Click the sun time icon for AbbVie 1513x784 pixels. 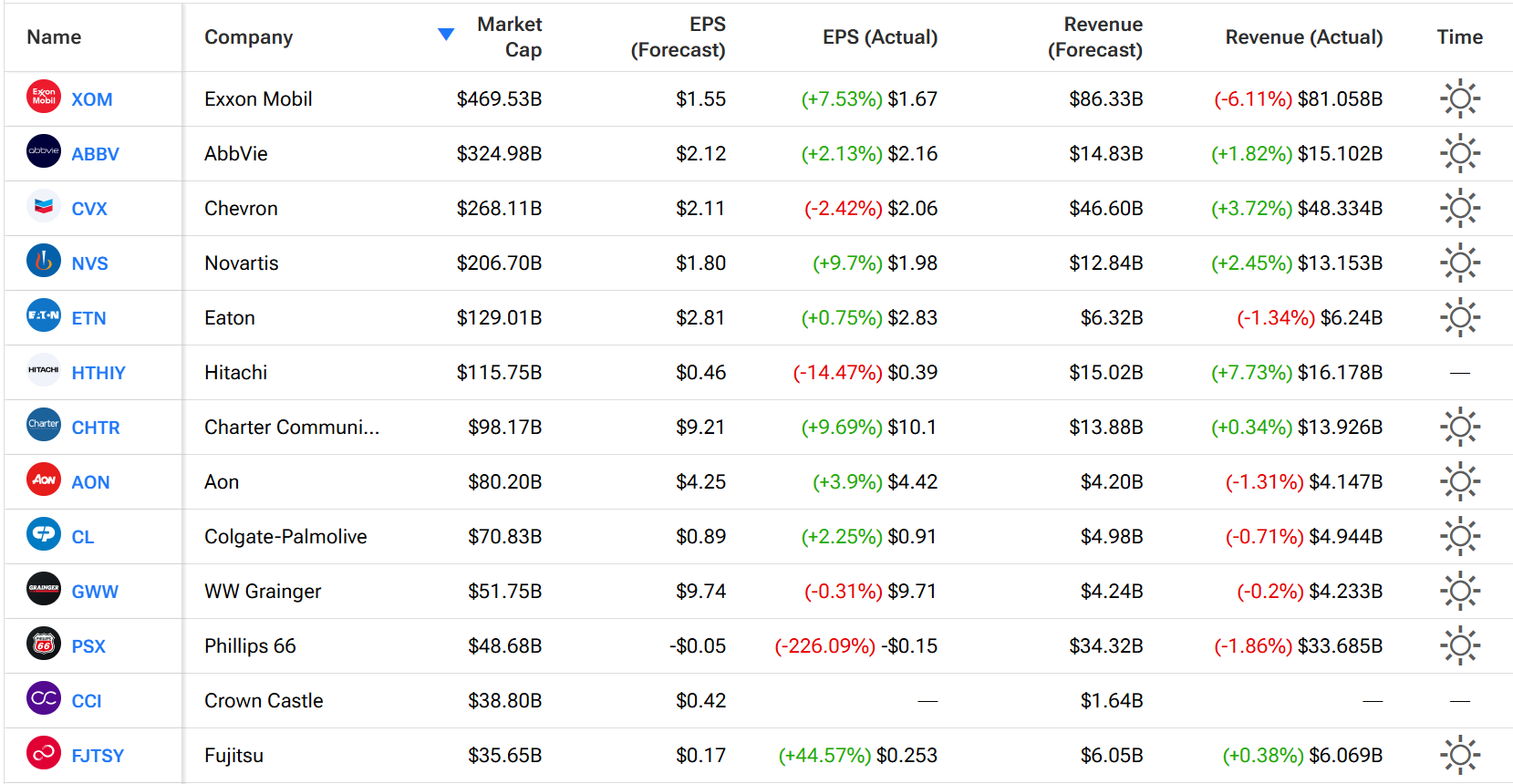pyautogui.click(x=1460, y=153)
